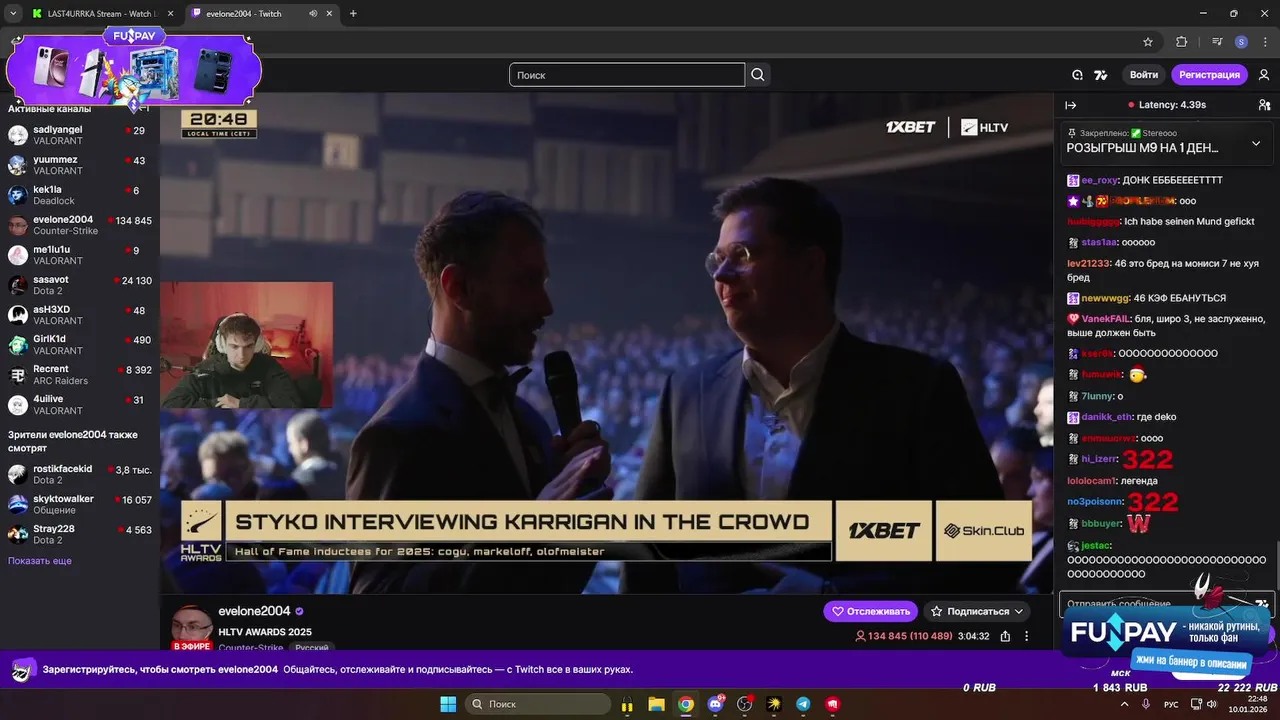Open evelone2004 channel name link

(254, 611)
